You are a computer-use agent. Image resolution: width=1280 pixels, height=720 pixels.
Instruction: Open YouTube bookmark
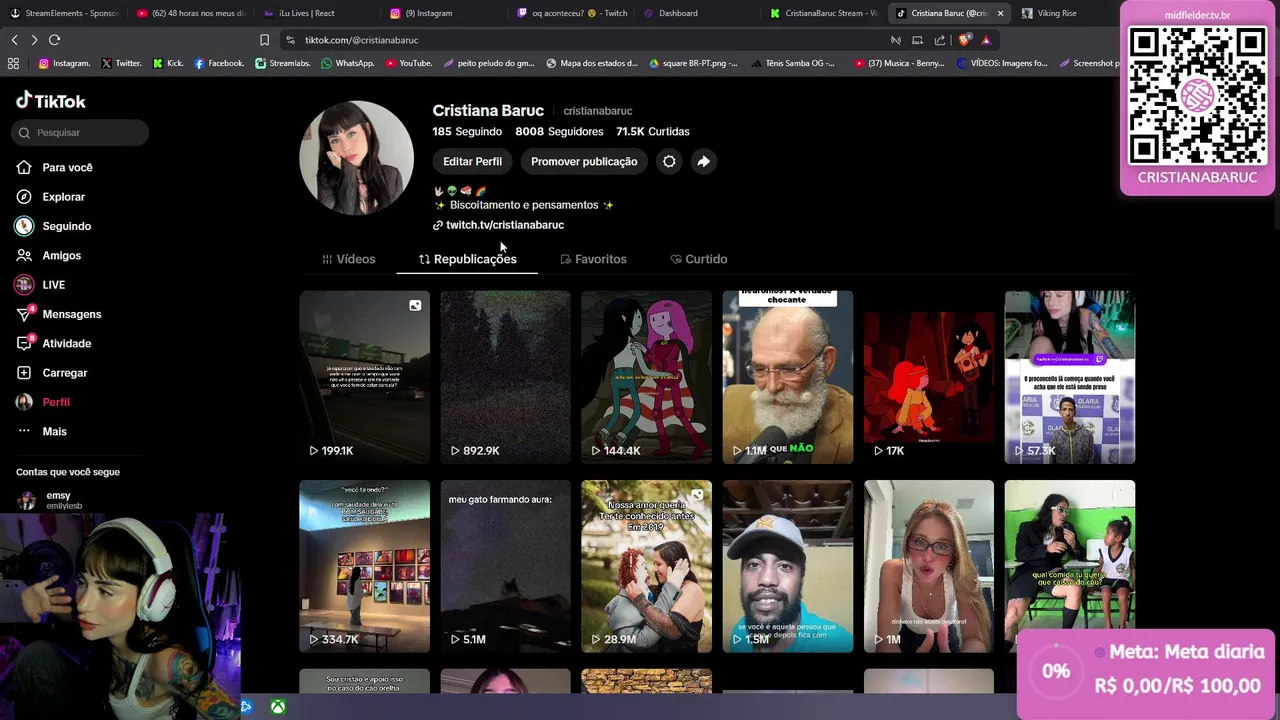pyautogui.click(x=409, y=63)
